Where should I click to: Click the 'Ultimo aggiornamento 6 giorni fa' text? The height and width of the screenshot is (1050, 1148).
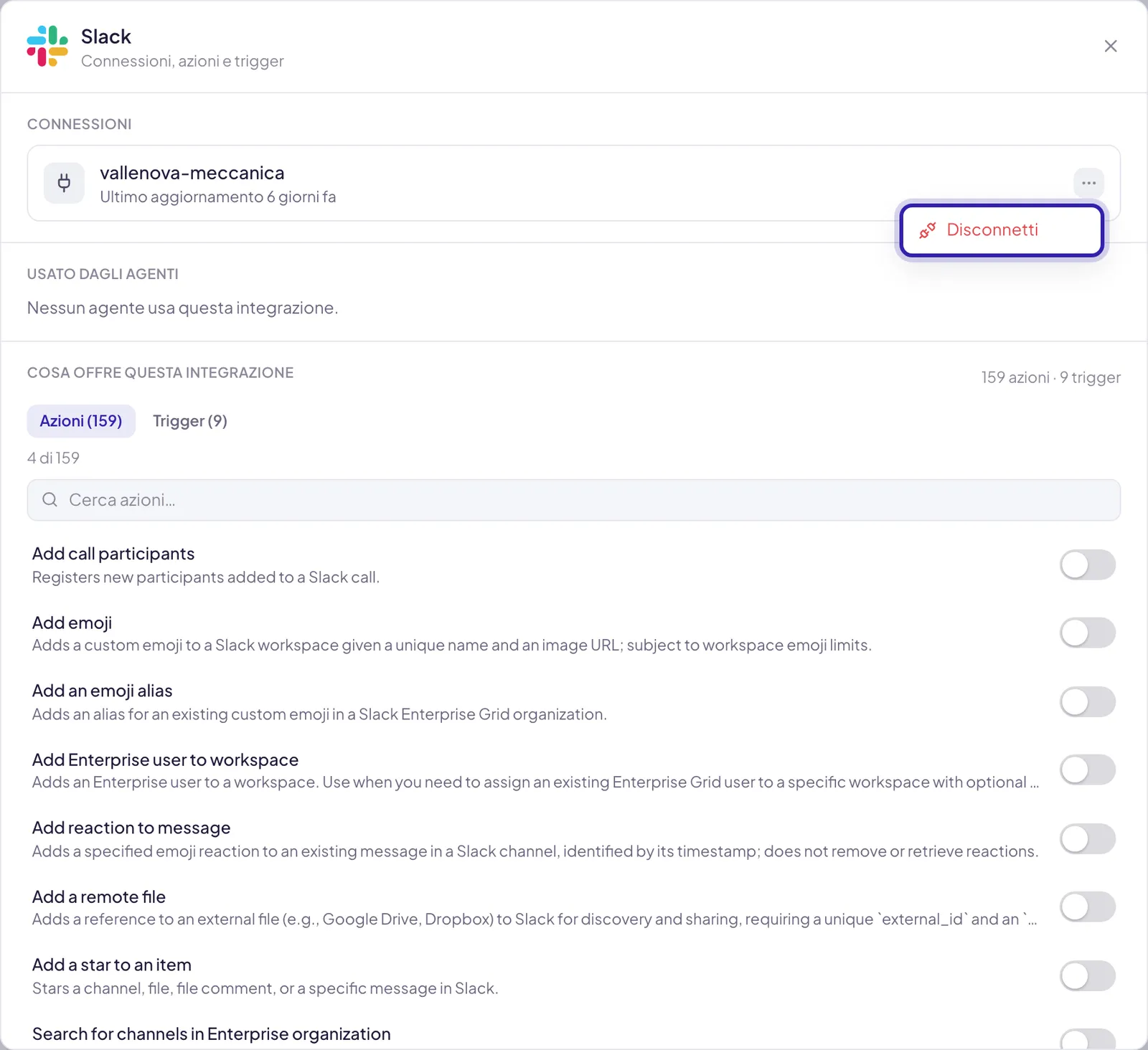218,197
